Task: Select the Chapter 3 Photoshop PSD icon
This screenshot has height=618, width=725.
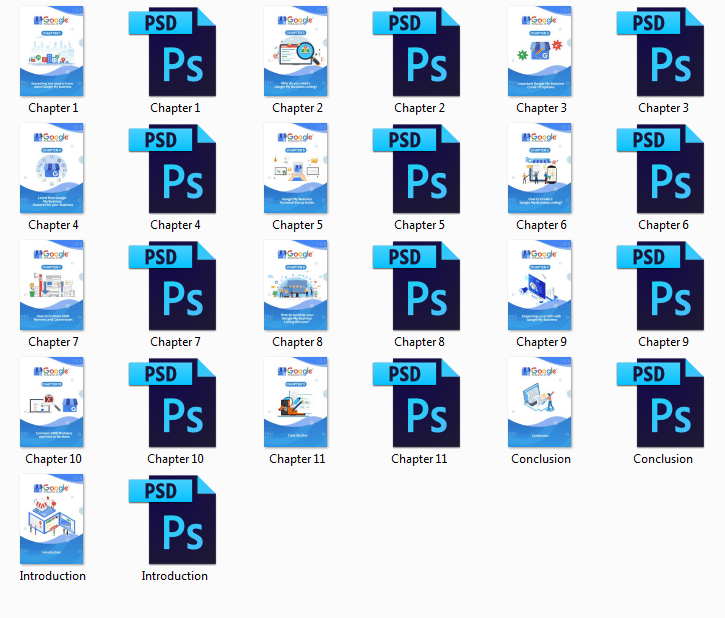Action: (x=663, y=52)
